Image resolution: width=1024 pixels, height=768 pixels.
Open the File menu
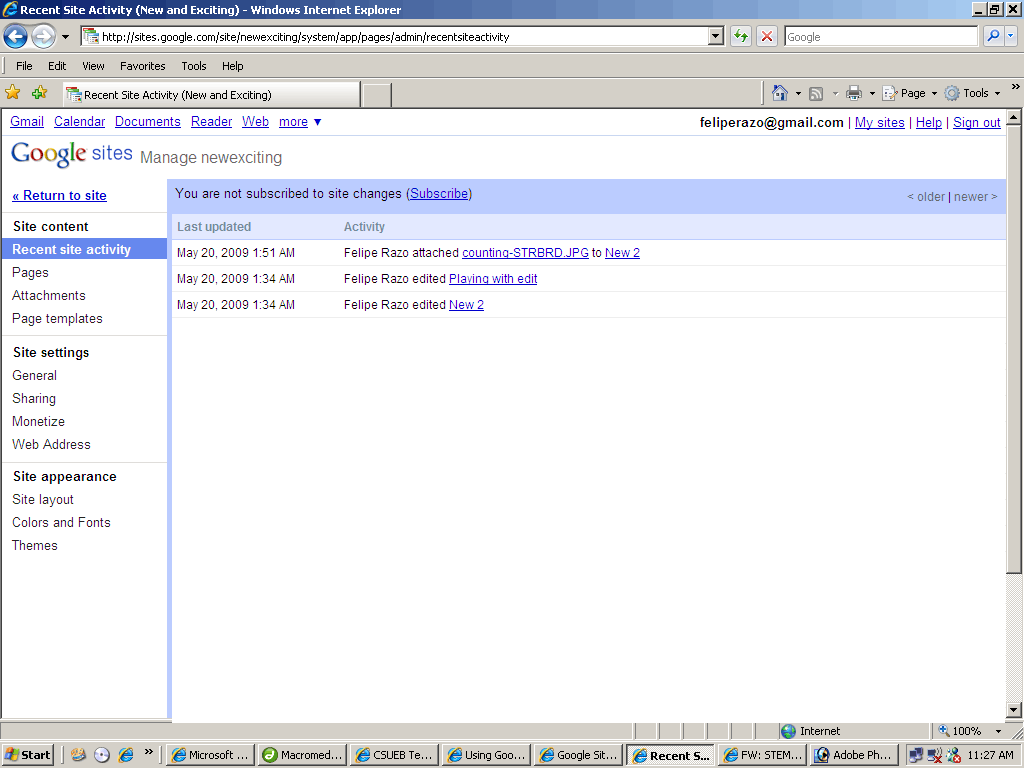(x=24, y=66)
